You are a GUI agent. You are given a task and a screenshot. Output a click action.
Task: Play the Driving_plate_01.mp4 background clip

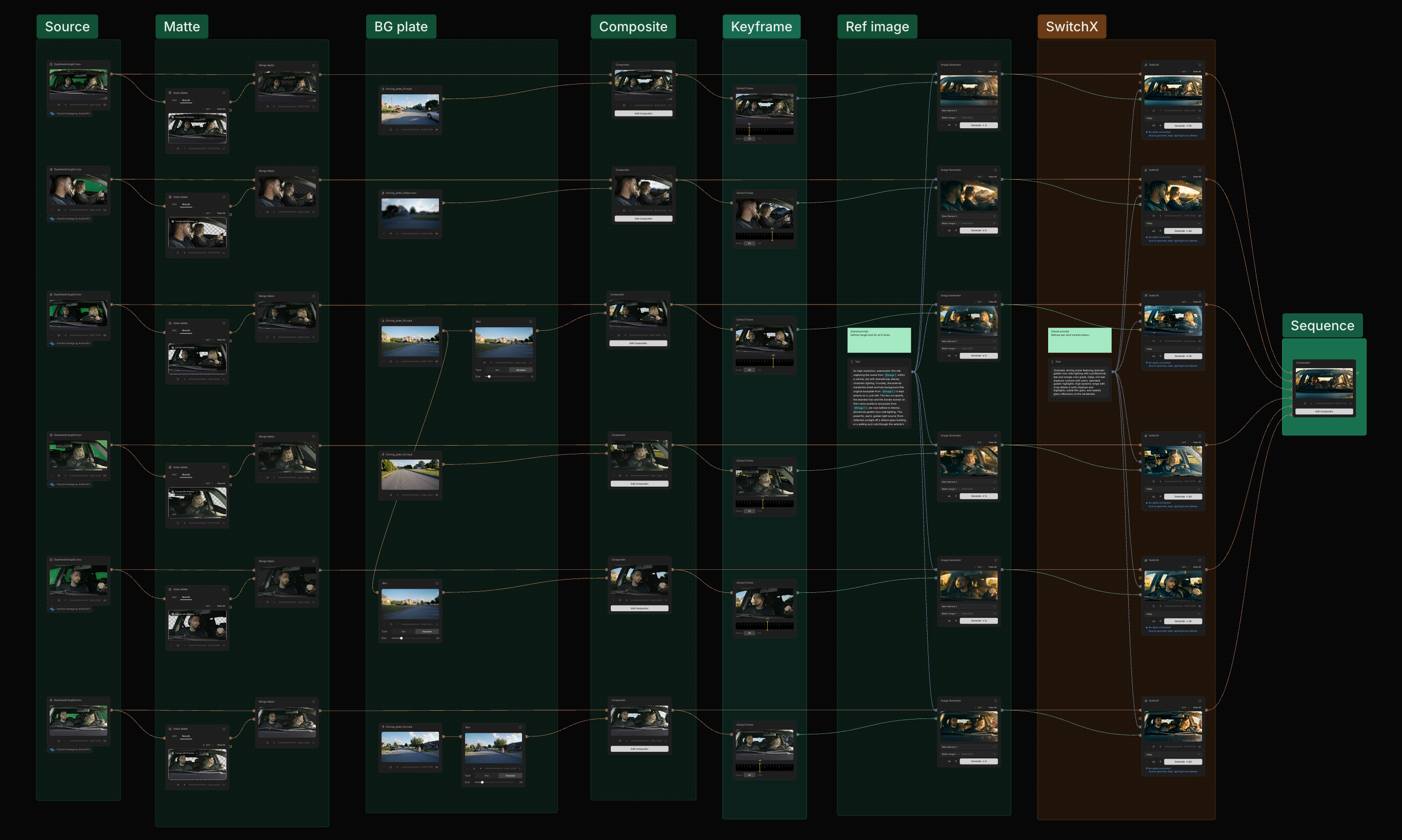pyautogui.click(x=391, y=130)
